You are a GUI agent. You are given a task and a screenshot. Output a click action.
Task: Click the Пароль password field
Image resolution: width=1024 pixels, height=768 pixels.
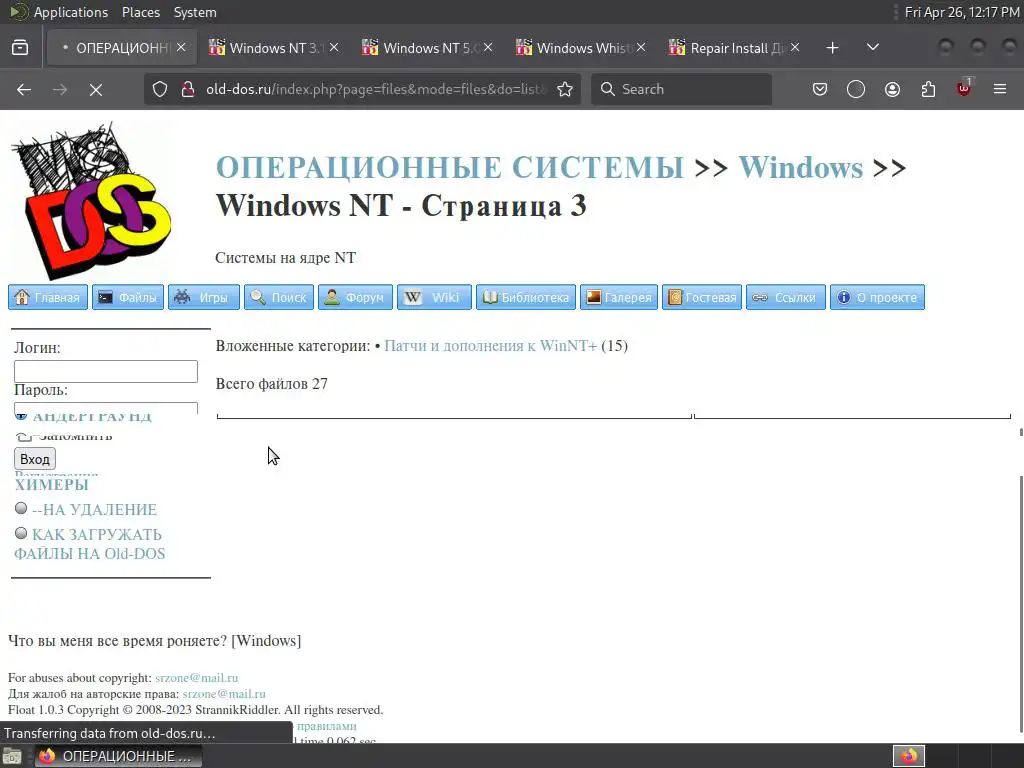106,408
